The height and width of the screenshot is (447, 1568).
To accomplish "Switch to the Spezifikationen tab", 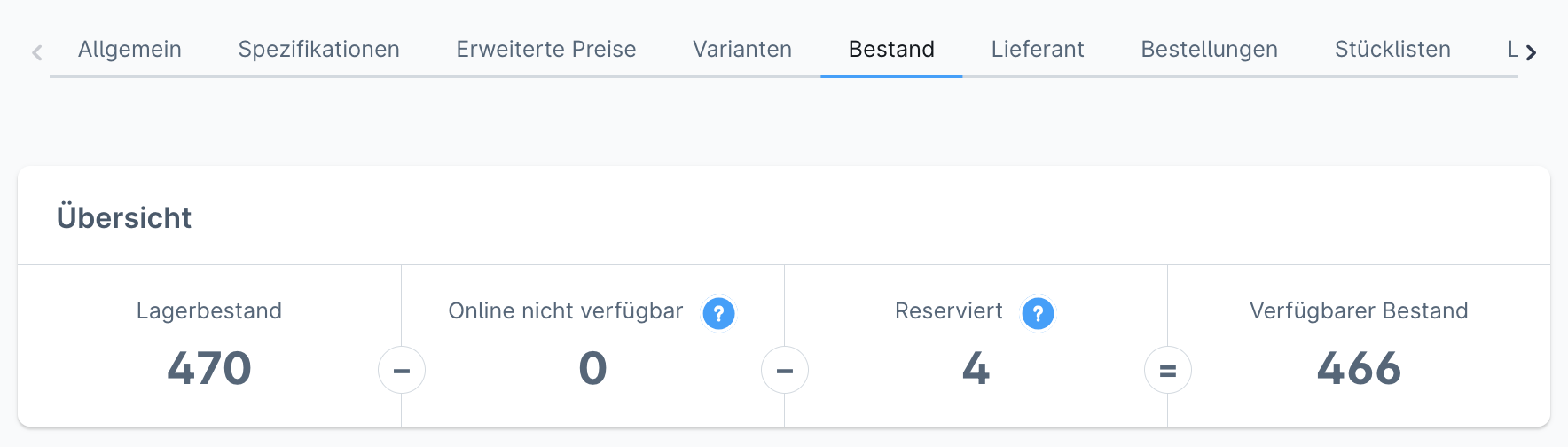I will [x=319, y=49].
